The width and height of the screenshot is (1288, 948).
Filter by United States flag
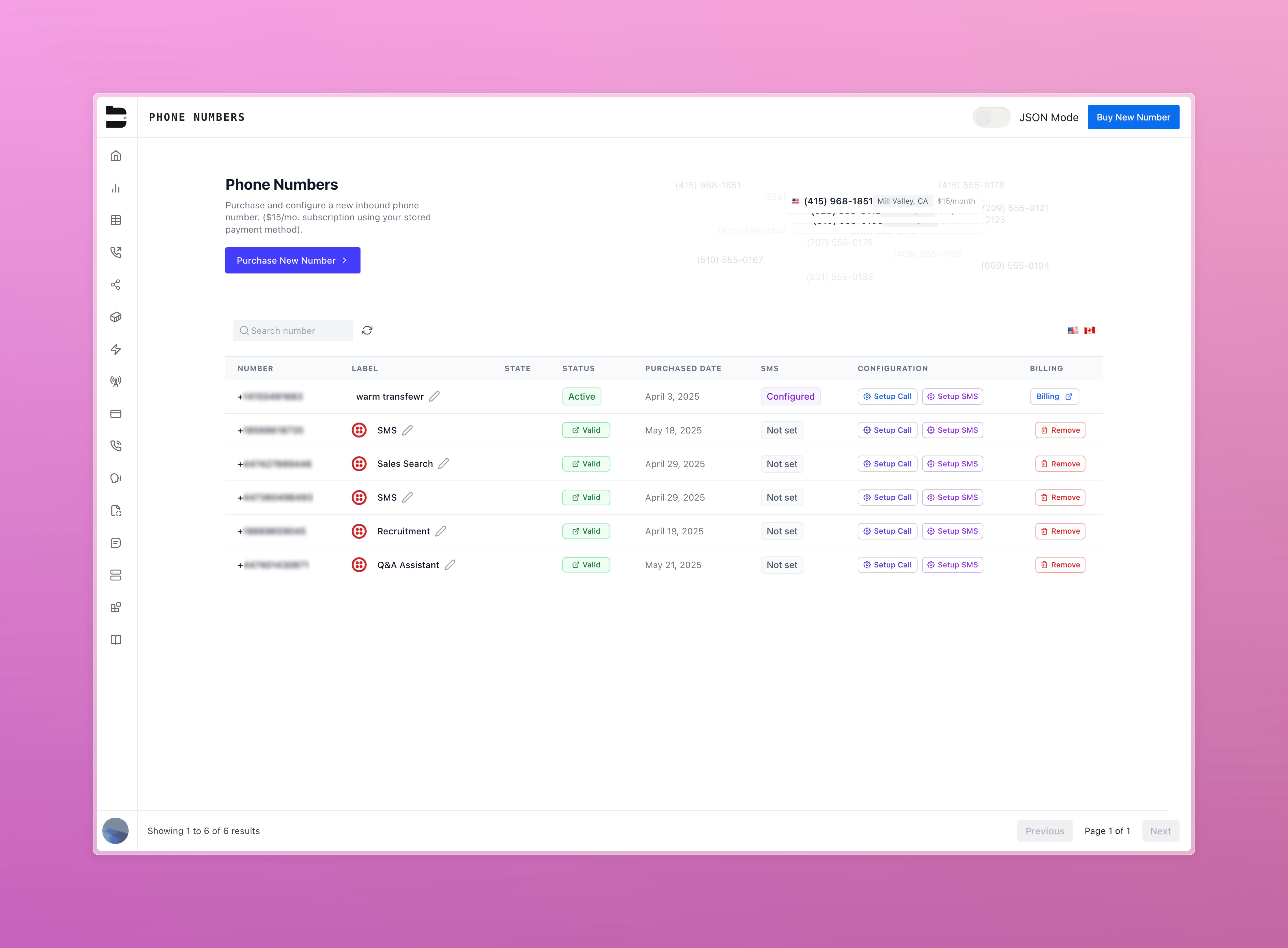[x=1073, y=330]
